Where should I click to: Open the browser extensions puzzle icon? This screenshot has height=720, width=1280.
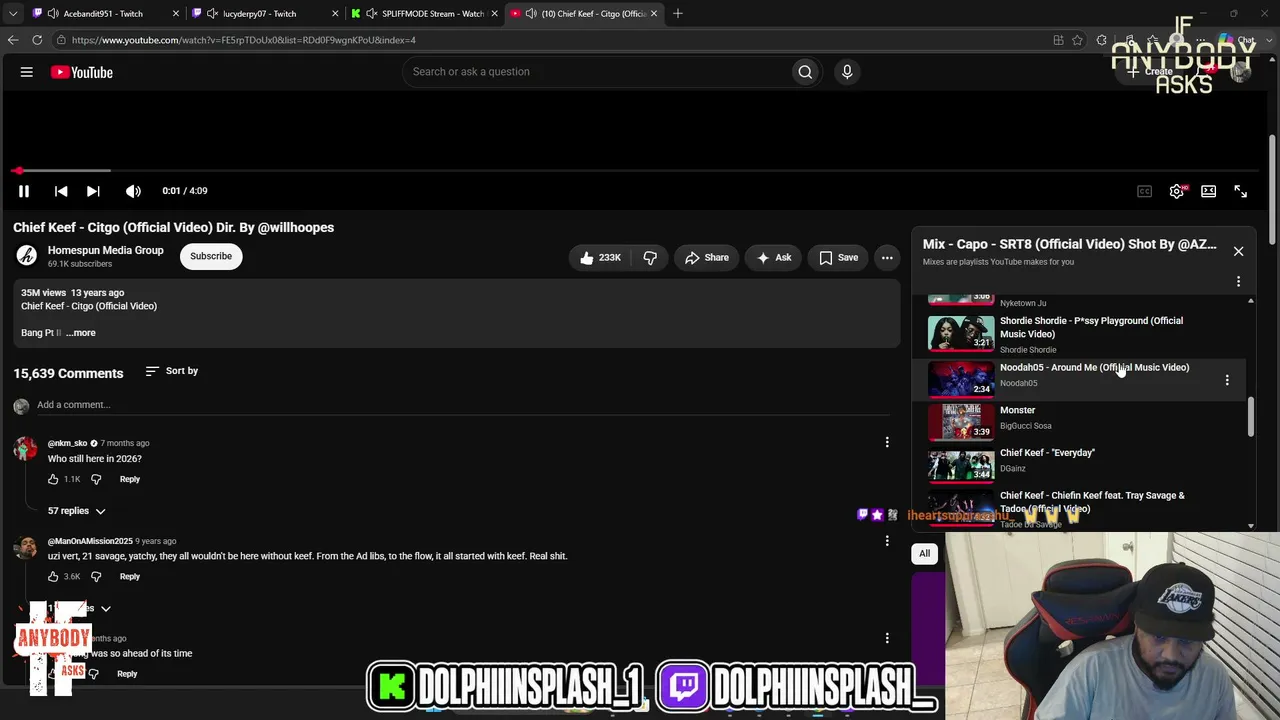[1102, 40]
